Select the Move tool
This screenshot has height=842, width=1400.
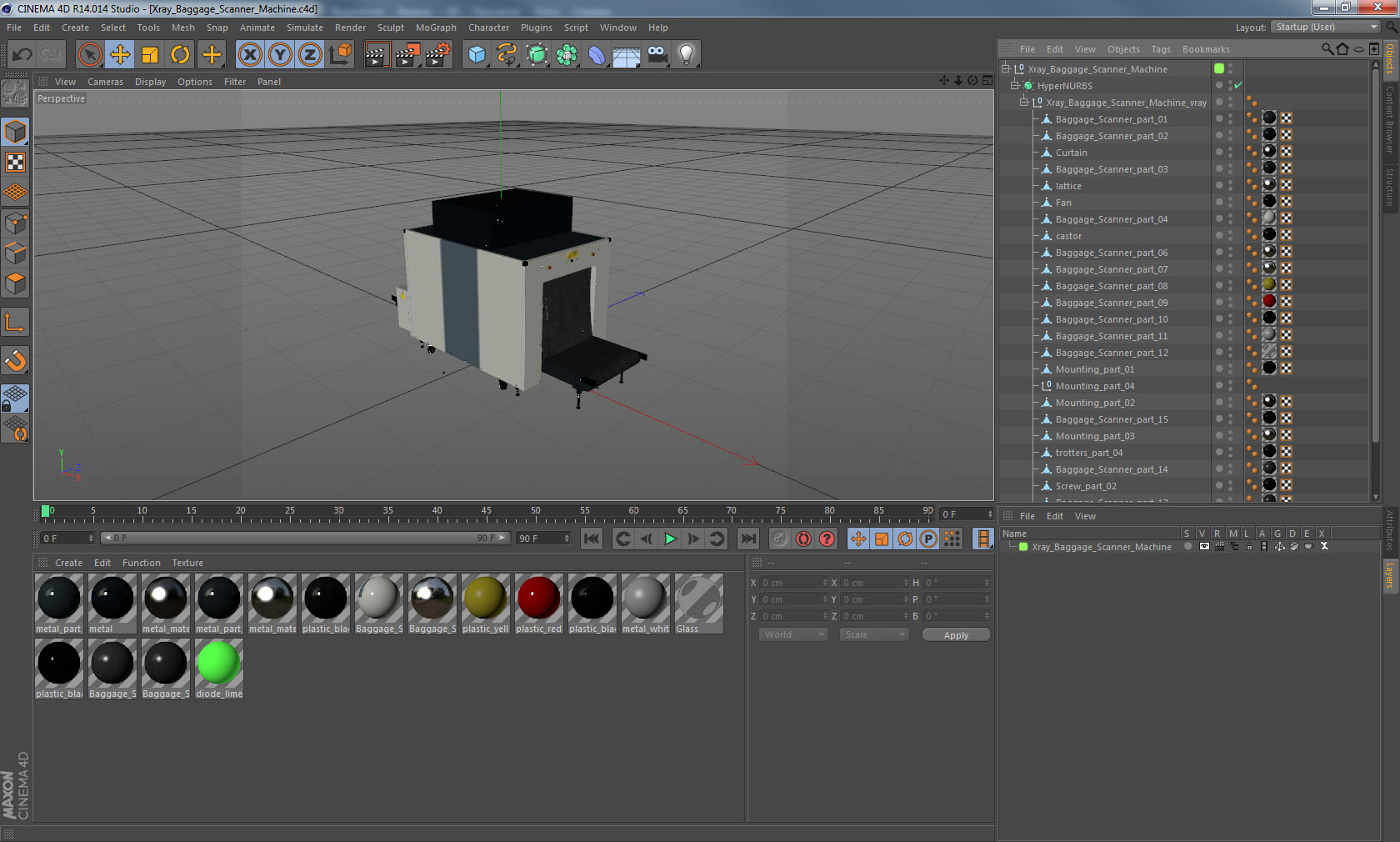pyautogui.click(x=120, y=55)
